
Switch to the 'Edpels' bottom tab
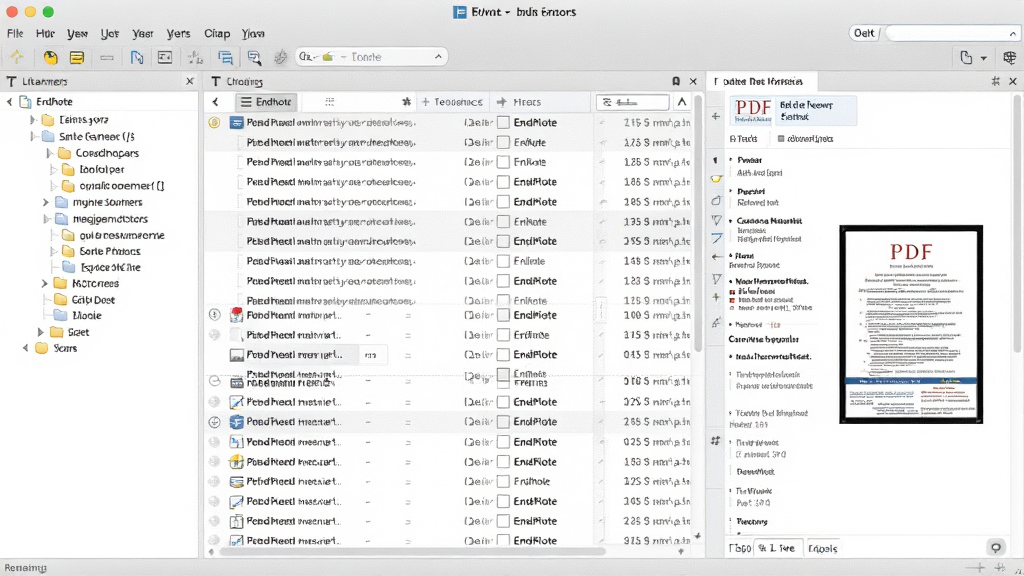822,549
